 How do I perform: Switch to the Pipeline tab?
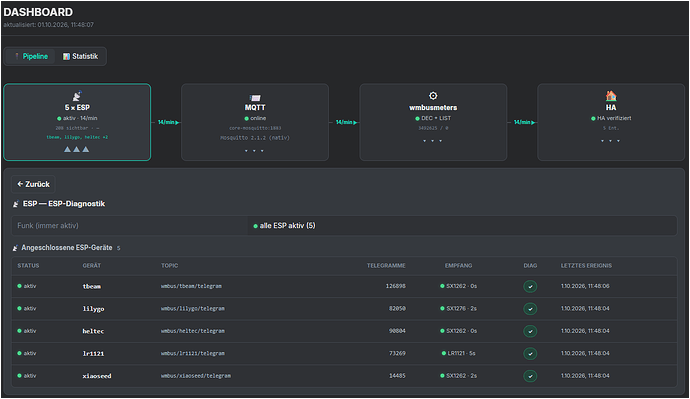pyautogui.click(x=30, y=56)
